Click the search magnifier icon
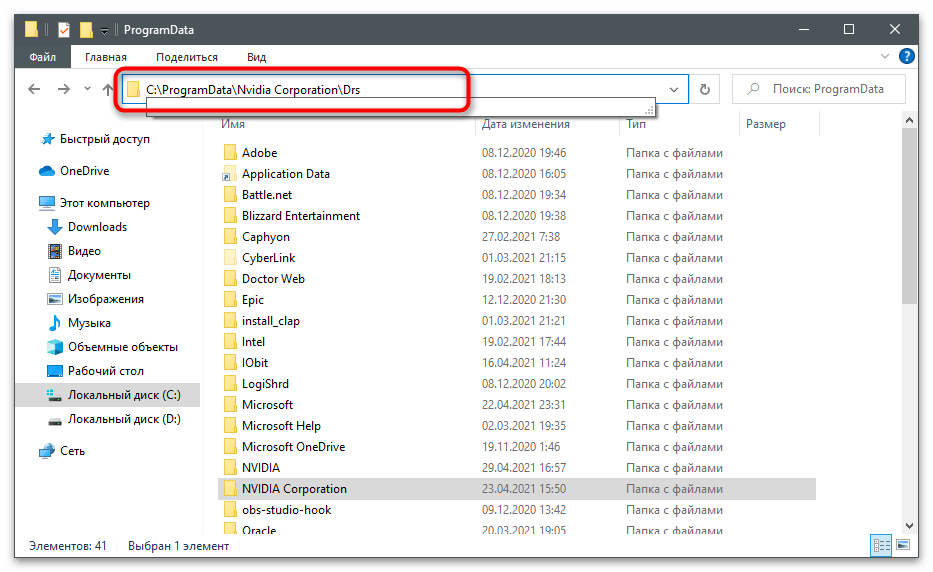 tap(753, 89)
